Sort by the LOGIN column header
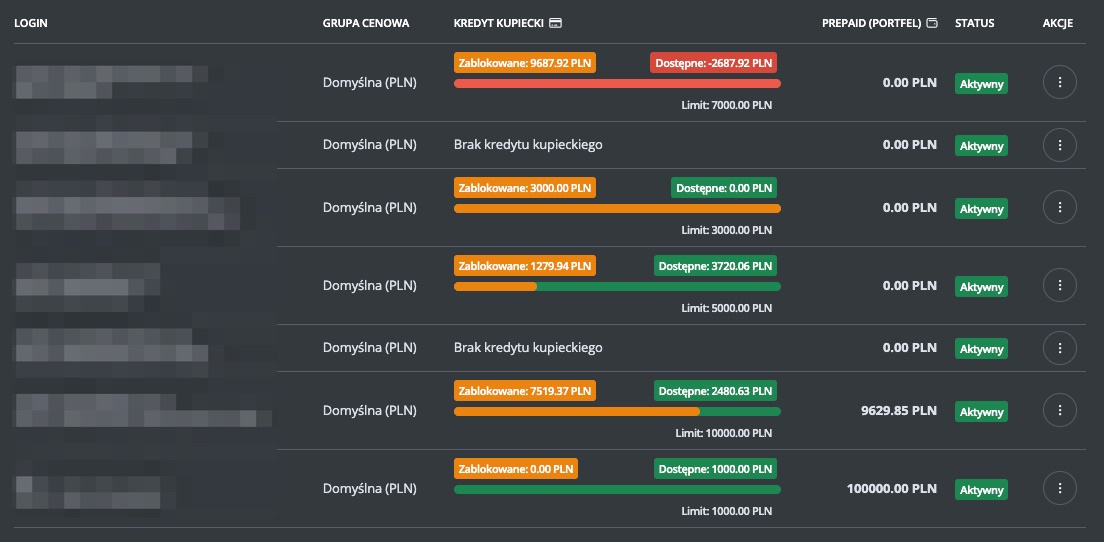1104x542 pixels. click(31, 23)
